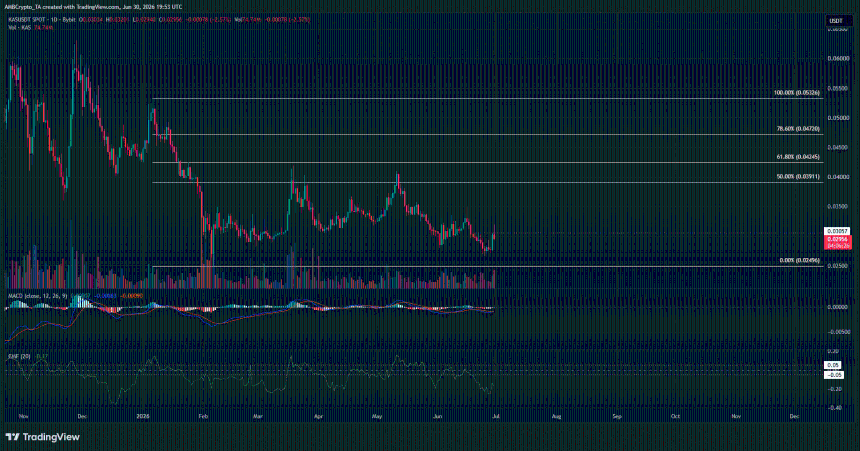This screenshot has width=860, height=451.
Task: Click the 0.05000 price axis value
Action: [x=838, y=117]
